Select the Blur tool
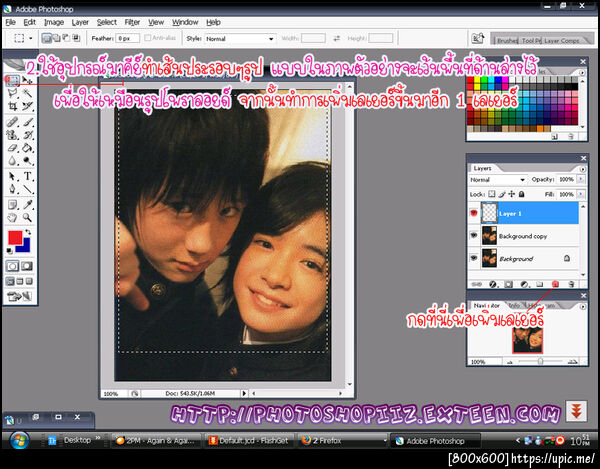This screenshot has width=600, height=469. click(12, 161)
